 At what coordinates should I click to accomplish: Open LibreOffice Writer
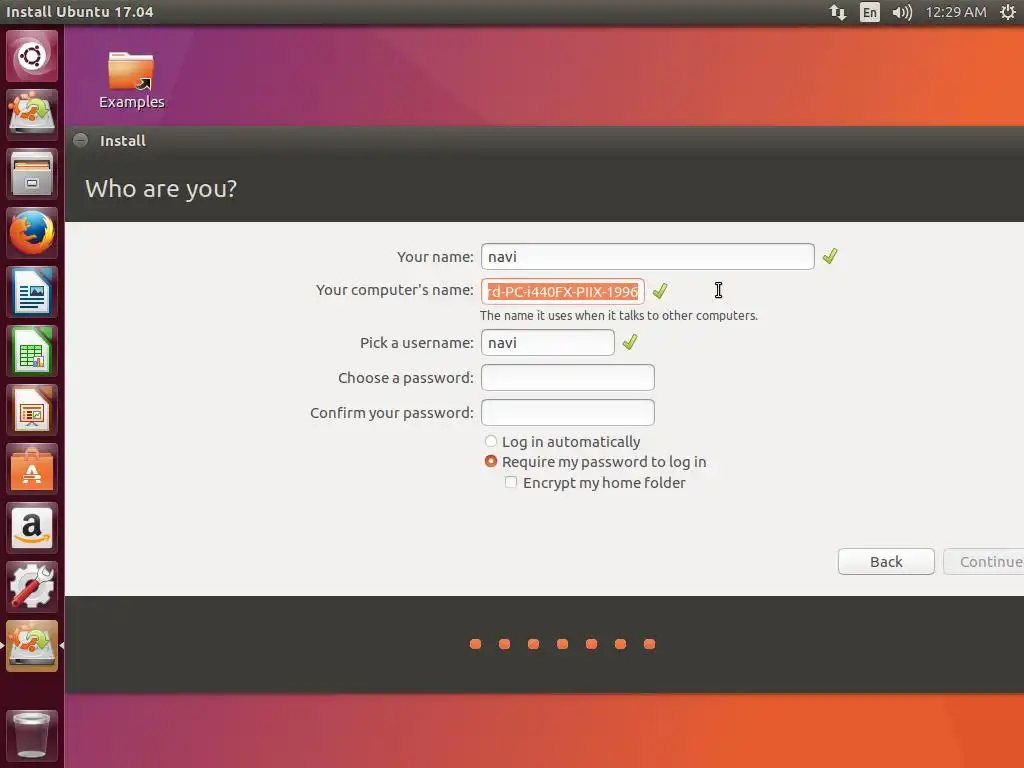32,292
